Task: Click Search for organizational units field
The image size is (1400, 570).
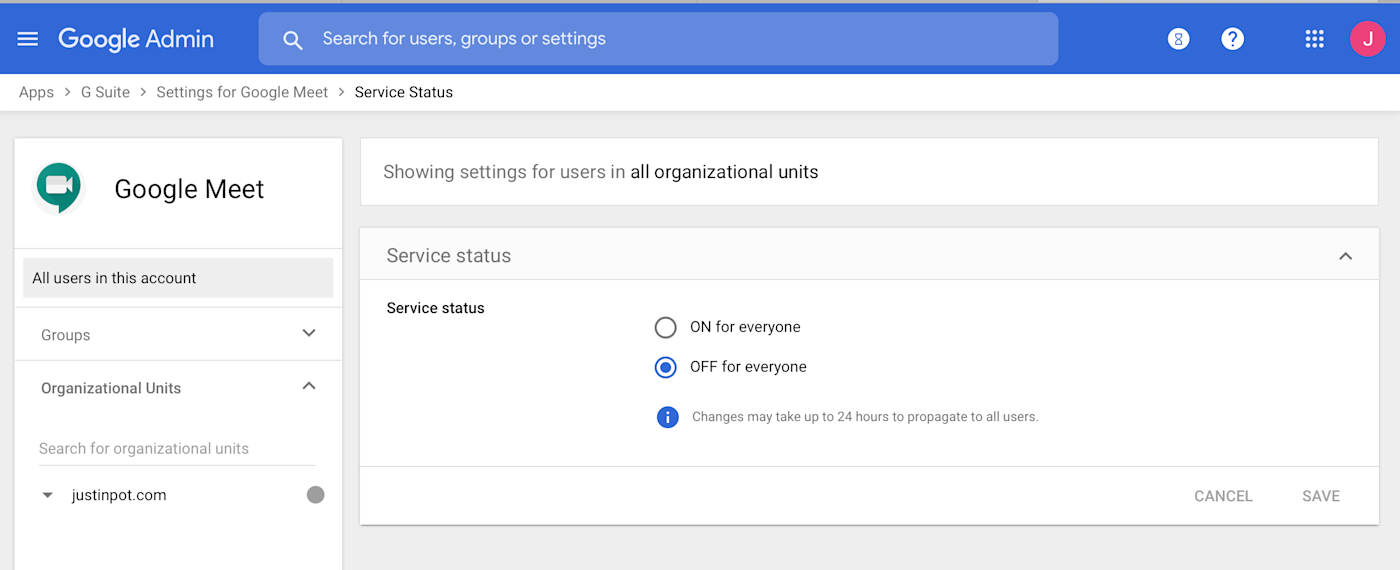Action: tap(176, 449)
